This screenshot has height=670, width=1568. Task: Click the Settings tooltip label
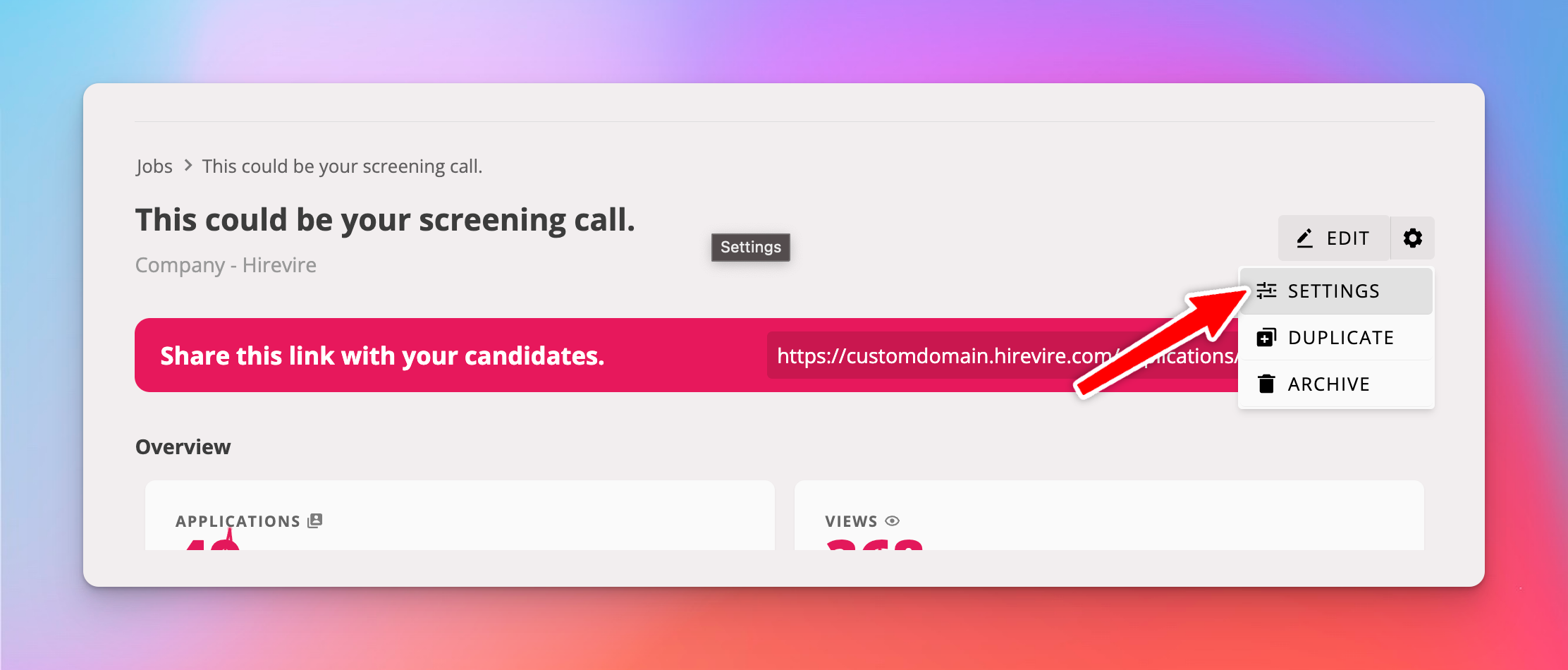750,248
